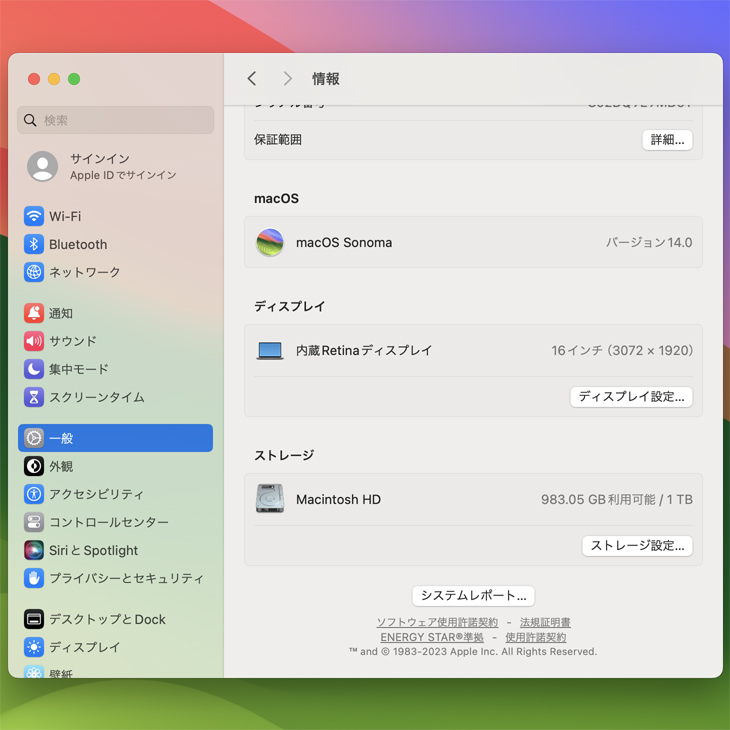Select スクリーンタイム in the sidebar
The height and width of the screenshot is (730, 730).
(x=115, y=397)
